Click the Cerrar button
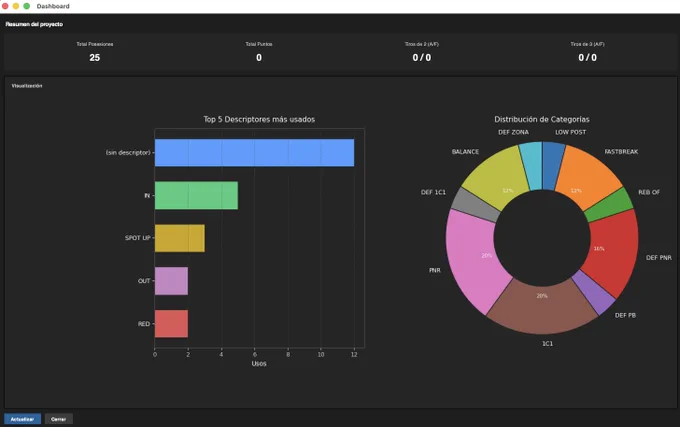 click(x=59, y=419)
